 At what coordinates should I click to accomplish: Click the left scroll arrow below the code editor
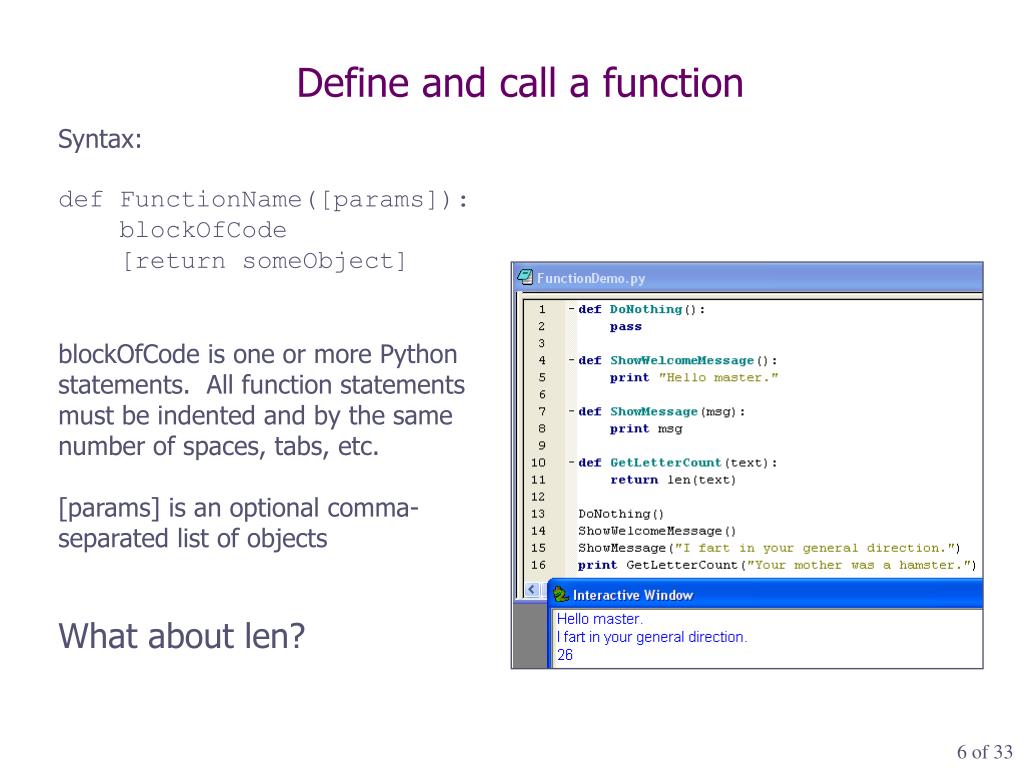click(532, 590)
